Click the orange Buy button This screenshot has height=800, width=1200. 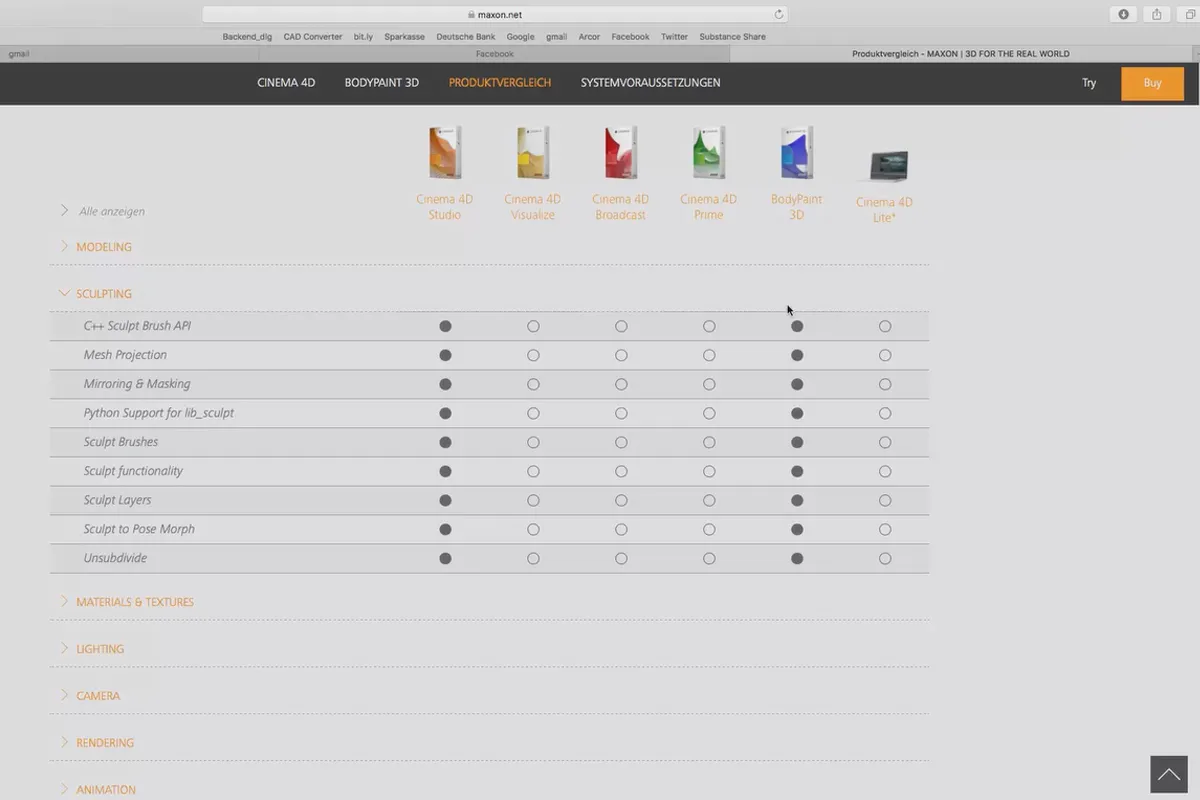1152,83
